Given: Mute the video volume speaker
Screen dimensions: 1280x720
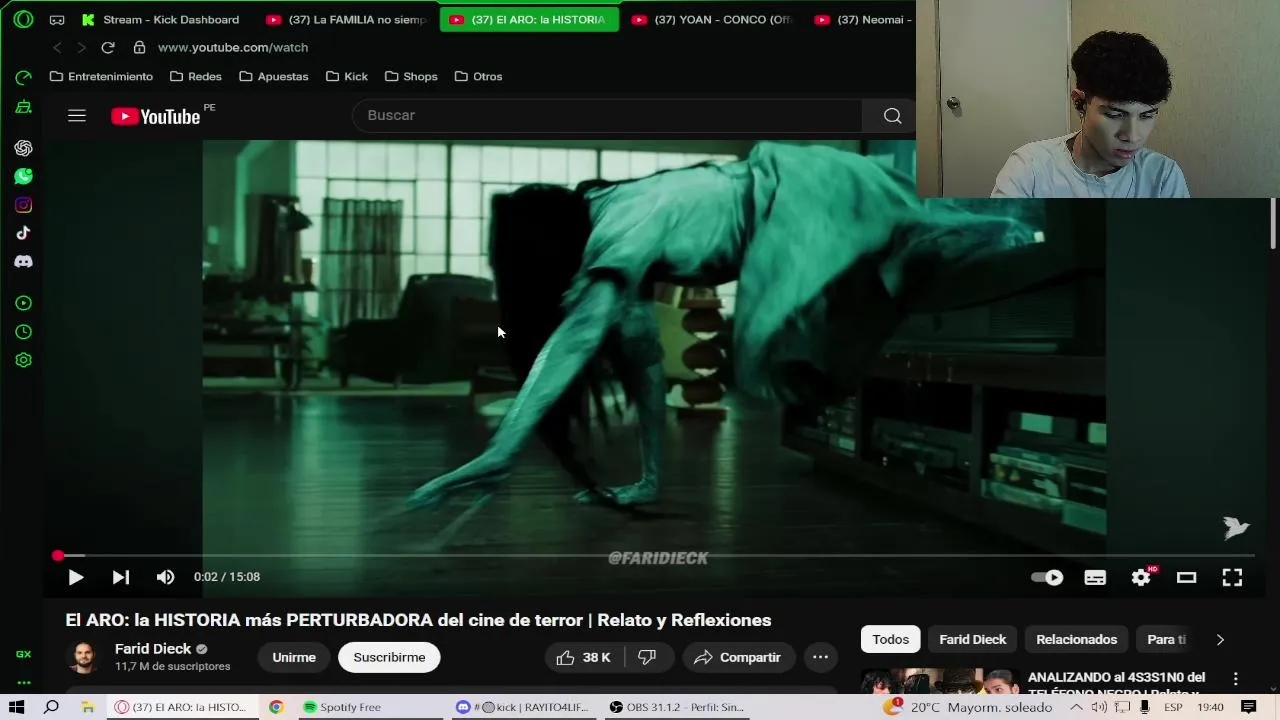Looking at the screenshot, I should coord(165,577).
